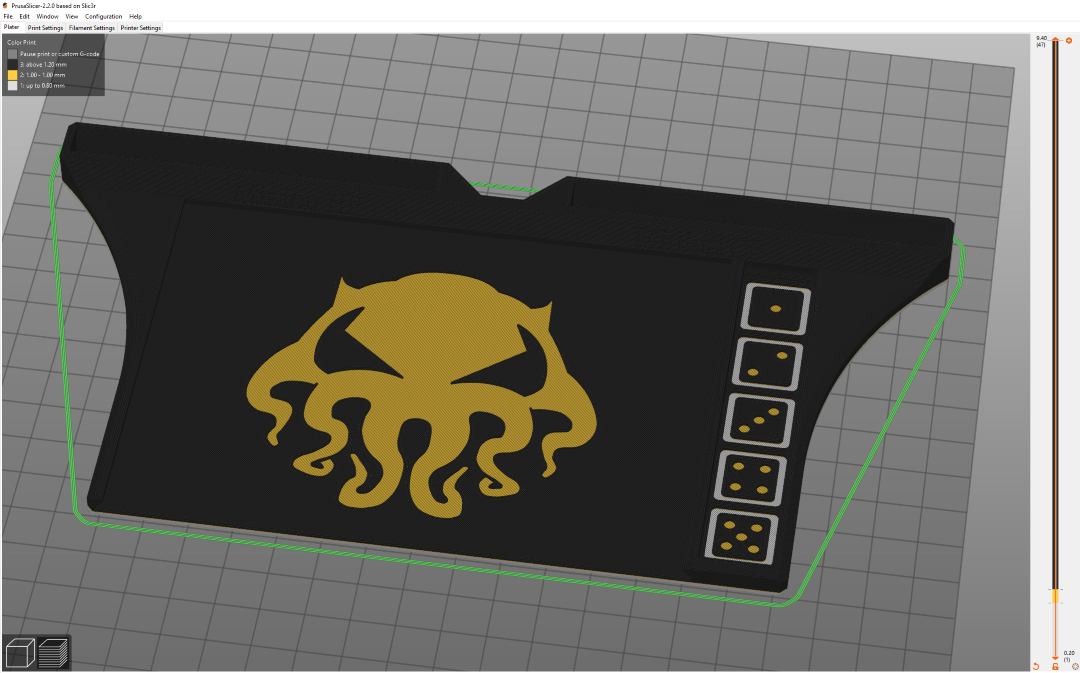Click the yellow swatch for '1.00 - 1.00 mm'
Image resolution: width=1080 pixels, height=673 pixels.
[12, 74]
